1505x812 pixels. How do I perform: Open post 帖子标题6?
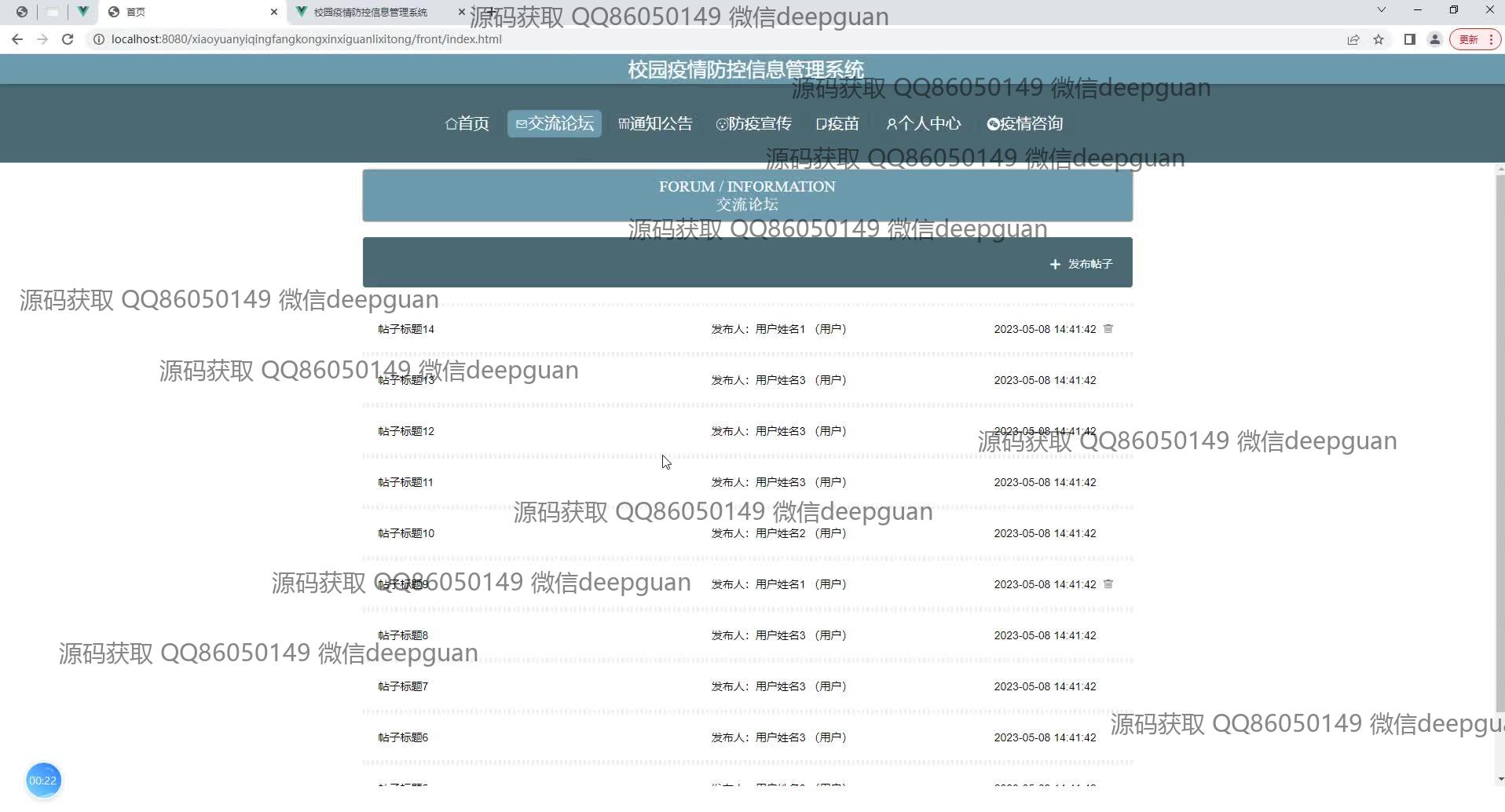click(403, 737)
